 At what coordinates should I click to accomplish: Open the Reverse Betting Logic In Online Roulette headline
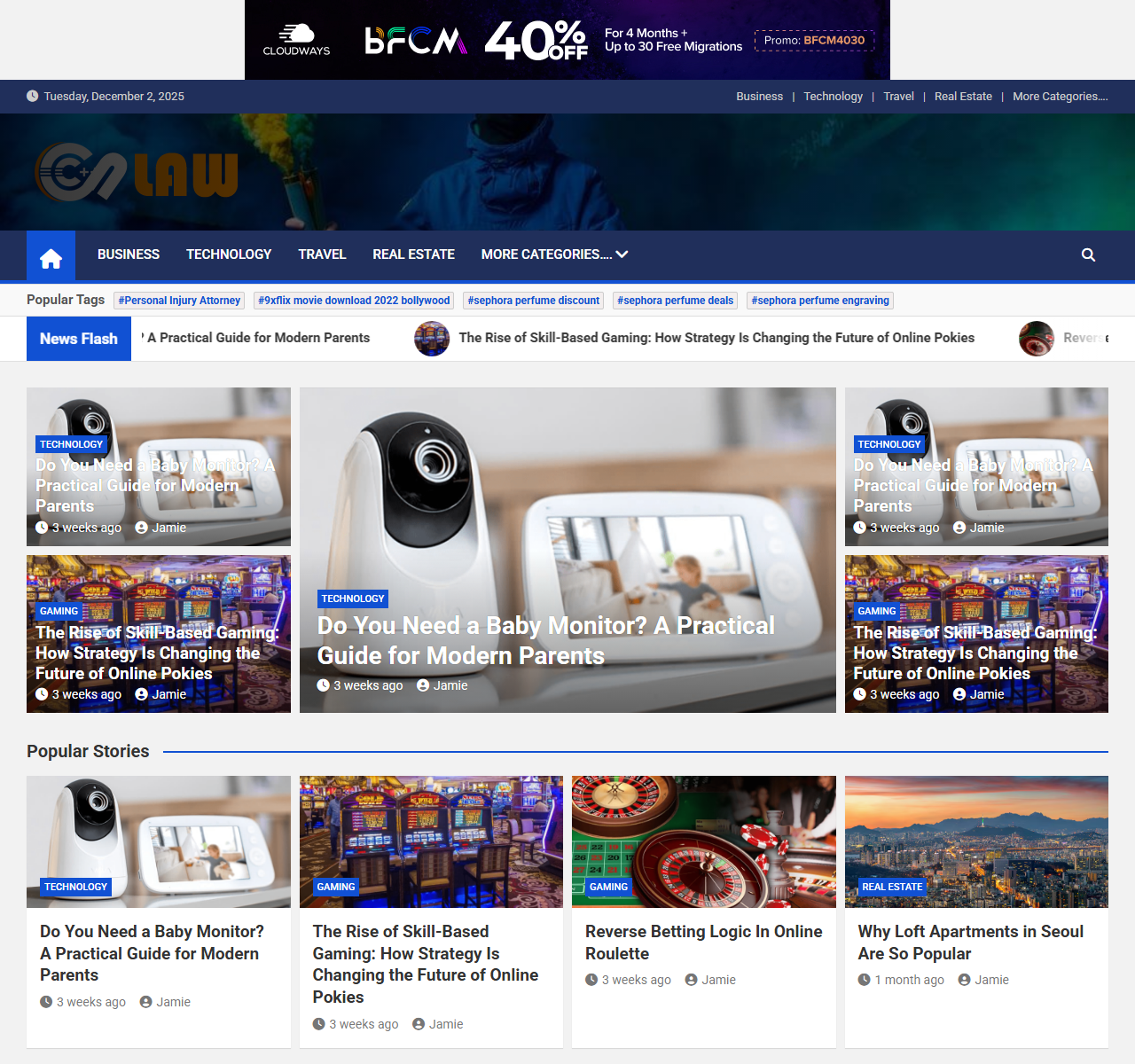[x=703, y=943]
